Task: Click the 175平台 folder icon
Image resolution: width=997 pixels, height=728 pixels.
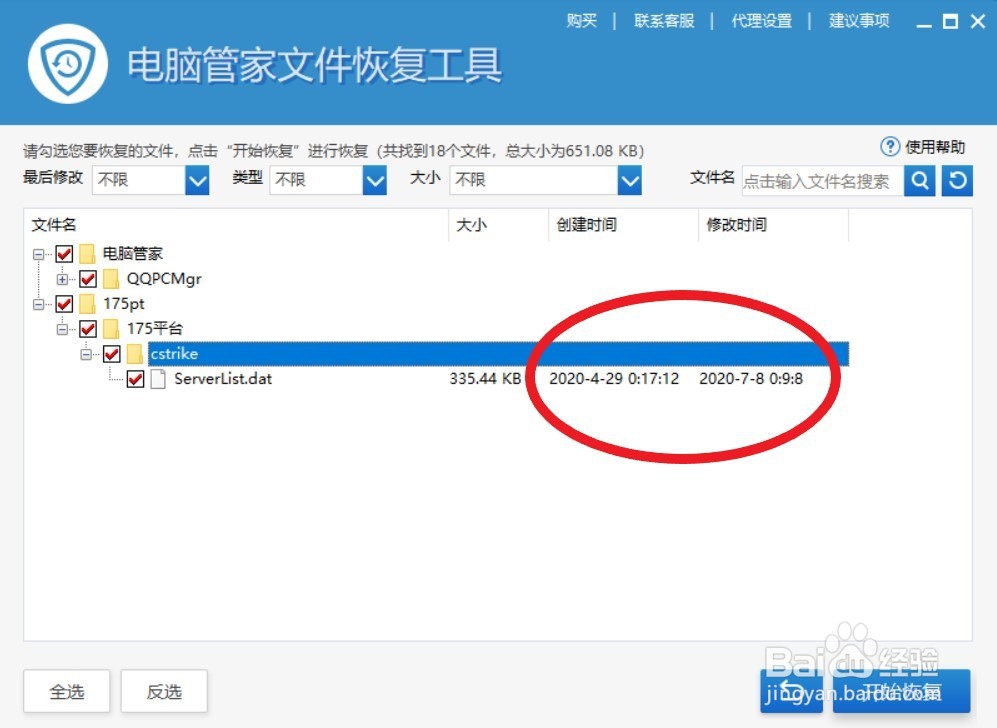Action: [x=111, y=329]
